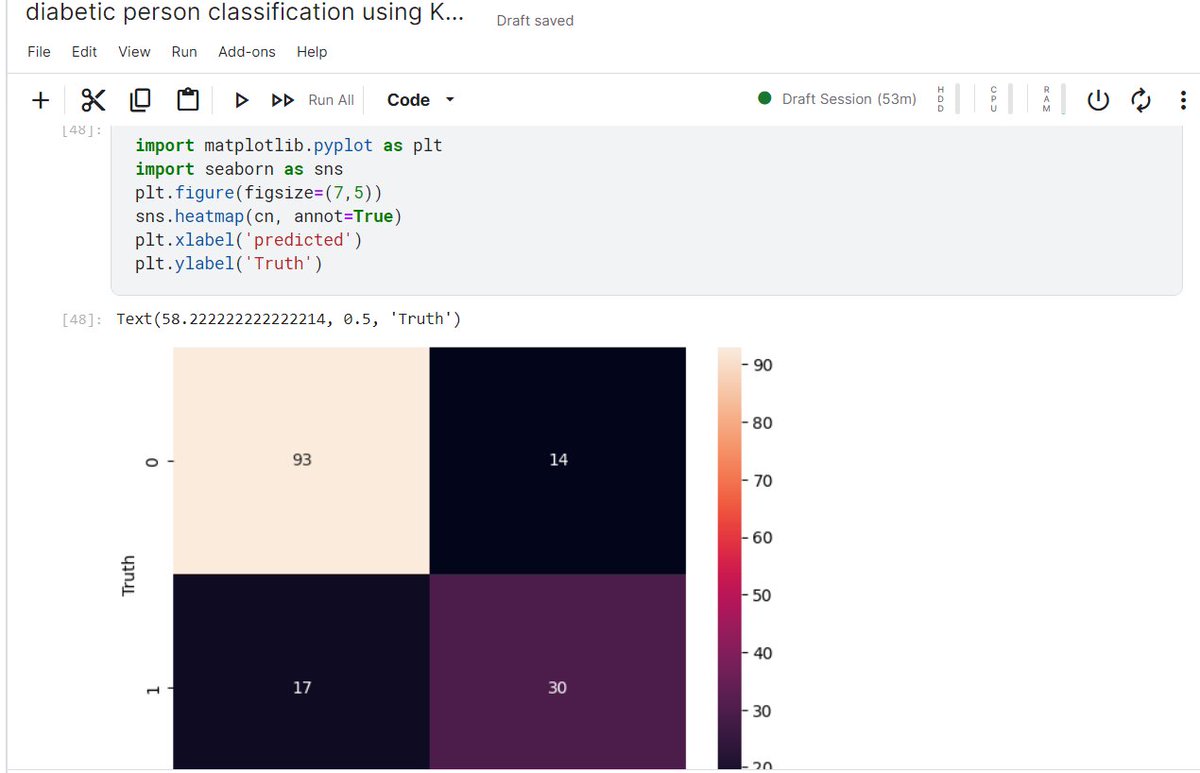This screenshot has width=1200, height=773.
Task: Click the CPU usage indicator
Action: (x=1001, y=99)
